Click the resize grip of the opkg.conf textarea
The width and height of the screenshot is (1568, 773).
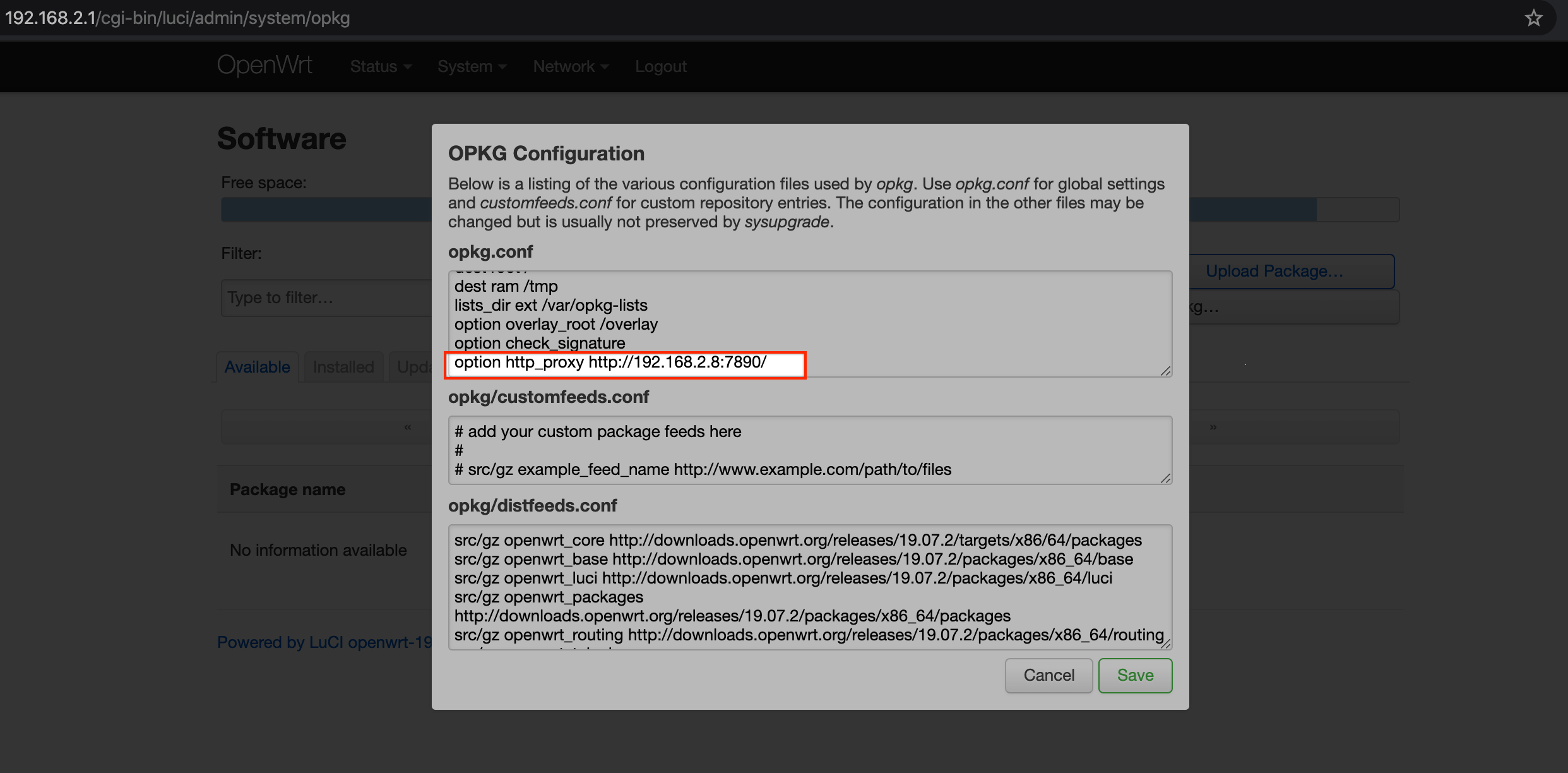tap(1165, 371)
